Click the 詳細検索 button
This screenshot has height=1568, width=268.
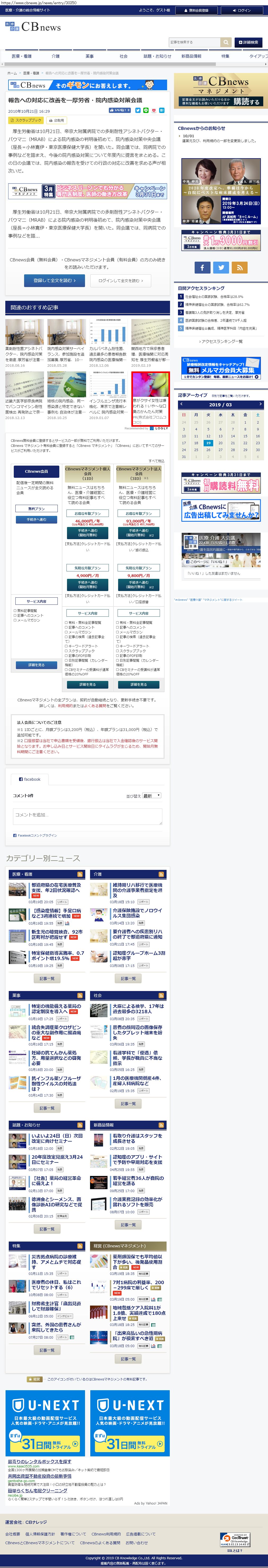pos(248,42)
